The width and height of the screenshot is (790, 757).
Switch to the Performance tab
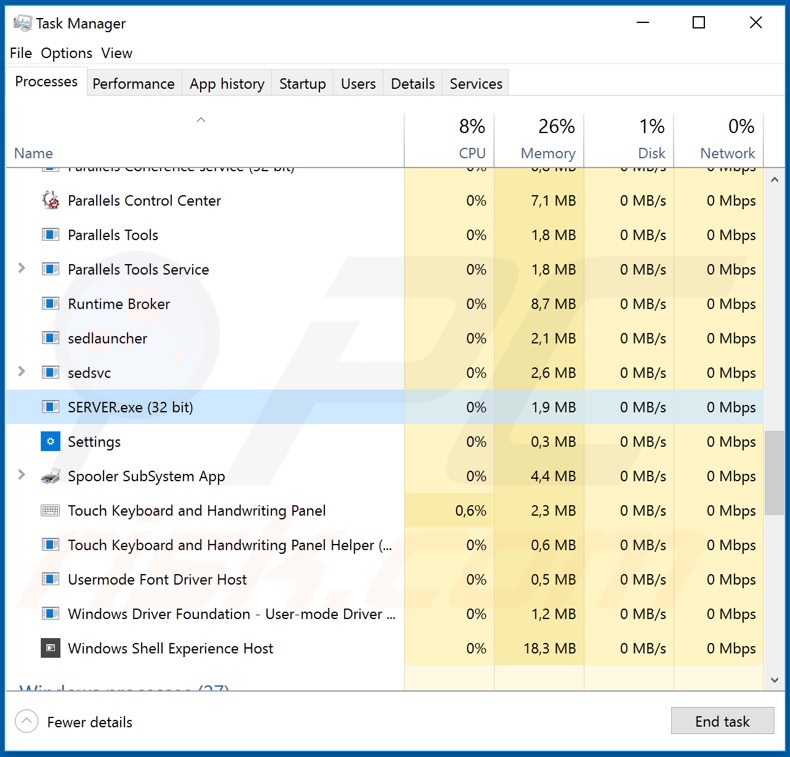tap(134, 84)
